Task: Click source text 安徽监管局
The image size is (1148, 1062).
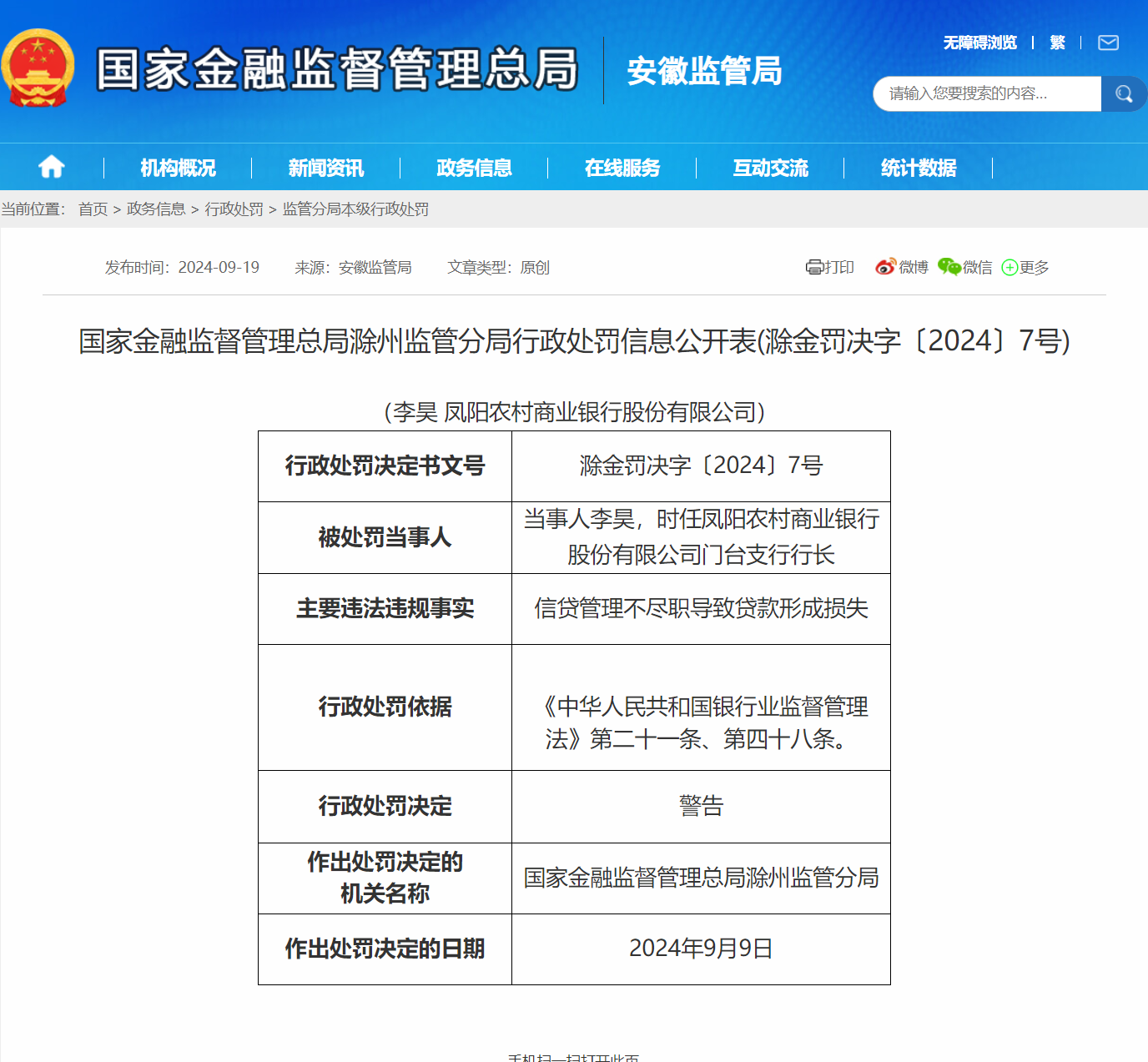Action: coord(375,267)
